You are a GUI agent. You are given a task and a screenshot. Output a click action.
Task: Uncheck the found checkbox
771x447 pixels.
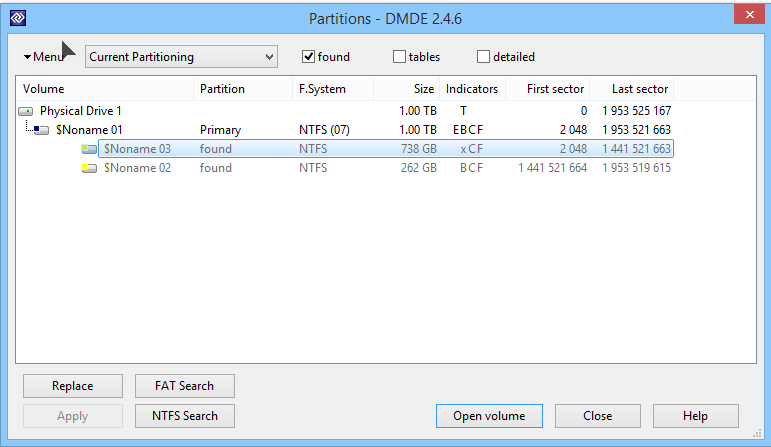pos(308,57)
